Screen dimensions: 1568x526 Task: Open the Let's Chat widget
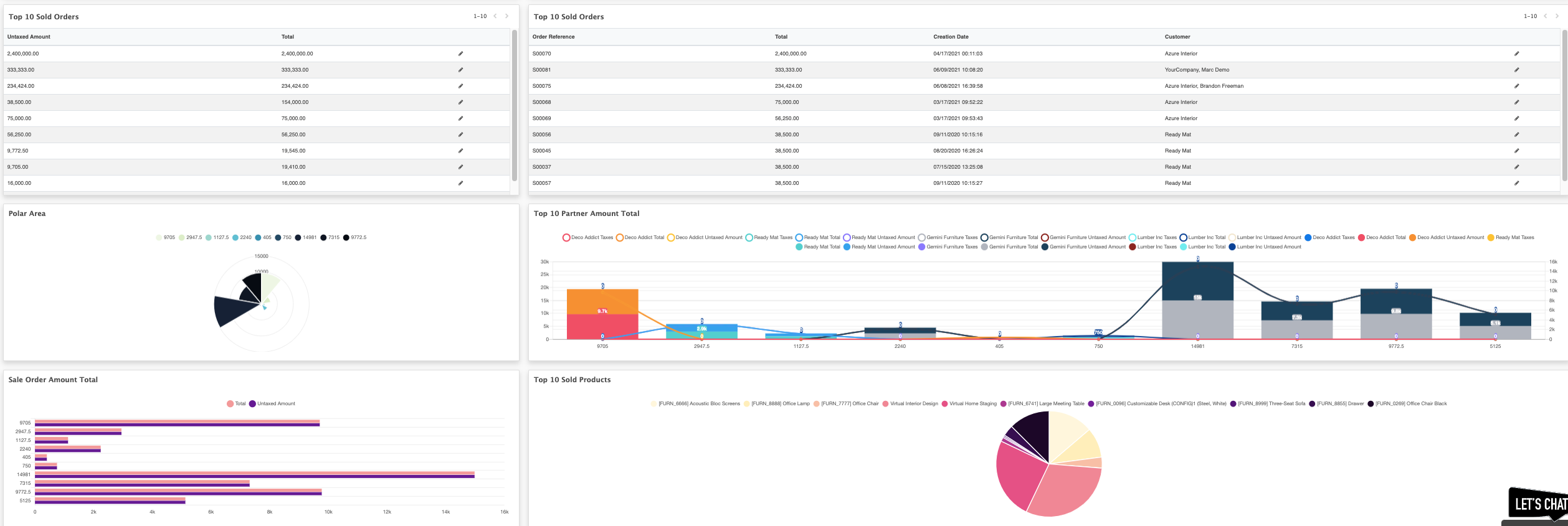(1537, 503)
